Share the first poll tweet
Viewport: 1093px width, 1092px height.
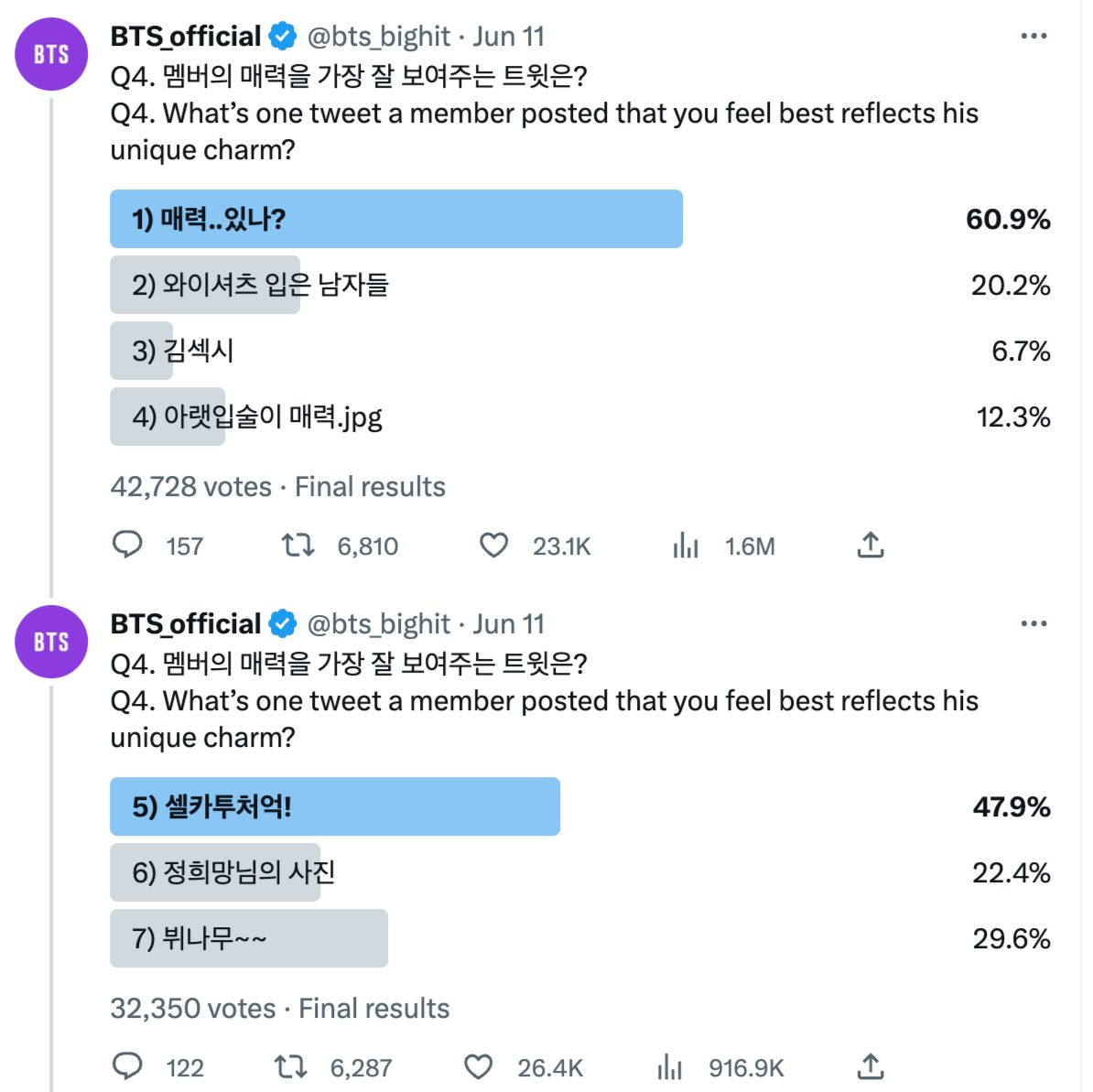click(870, 546)
